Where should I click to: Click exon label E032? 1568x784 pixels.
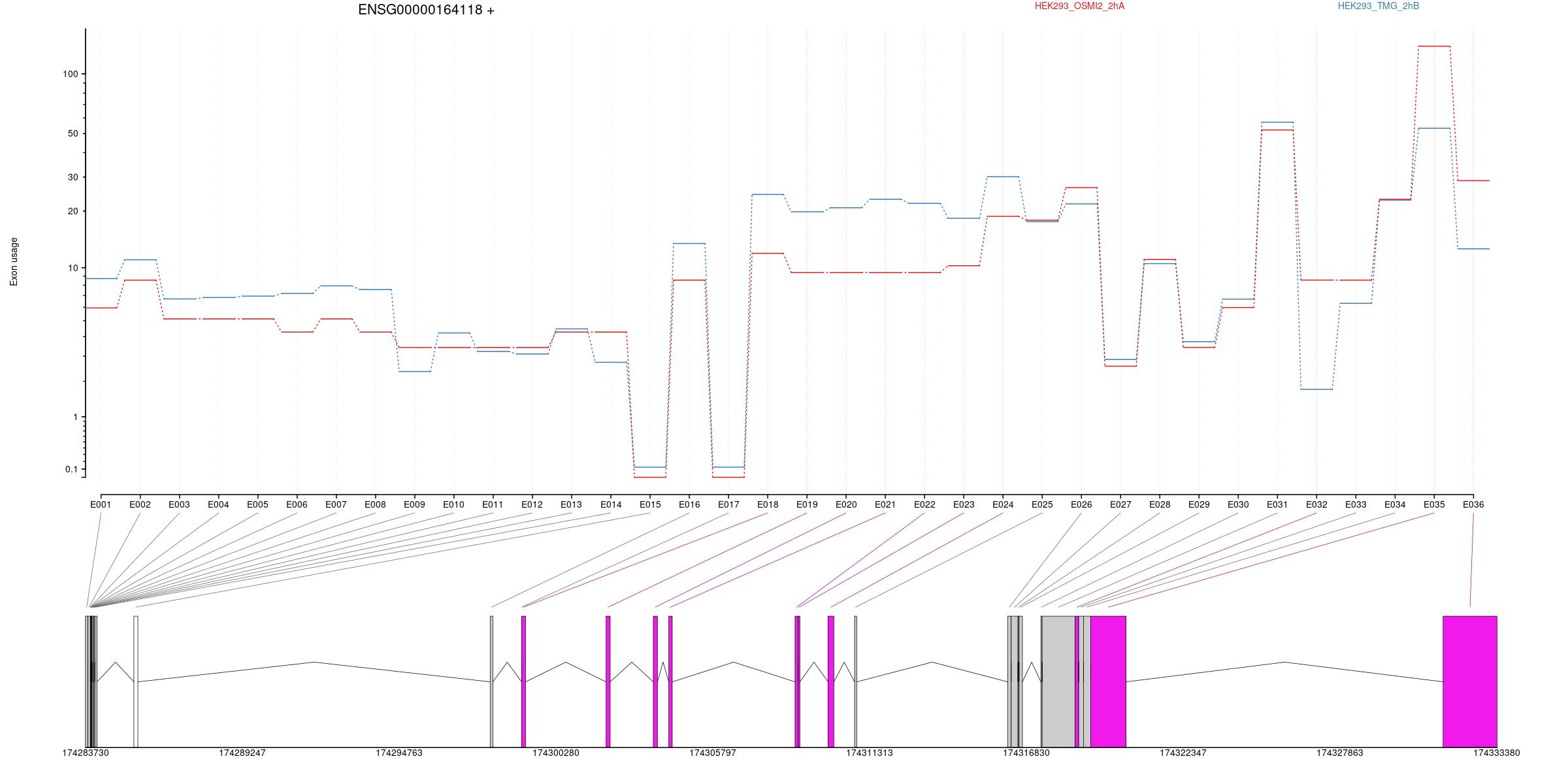pos(1316,504)
